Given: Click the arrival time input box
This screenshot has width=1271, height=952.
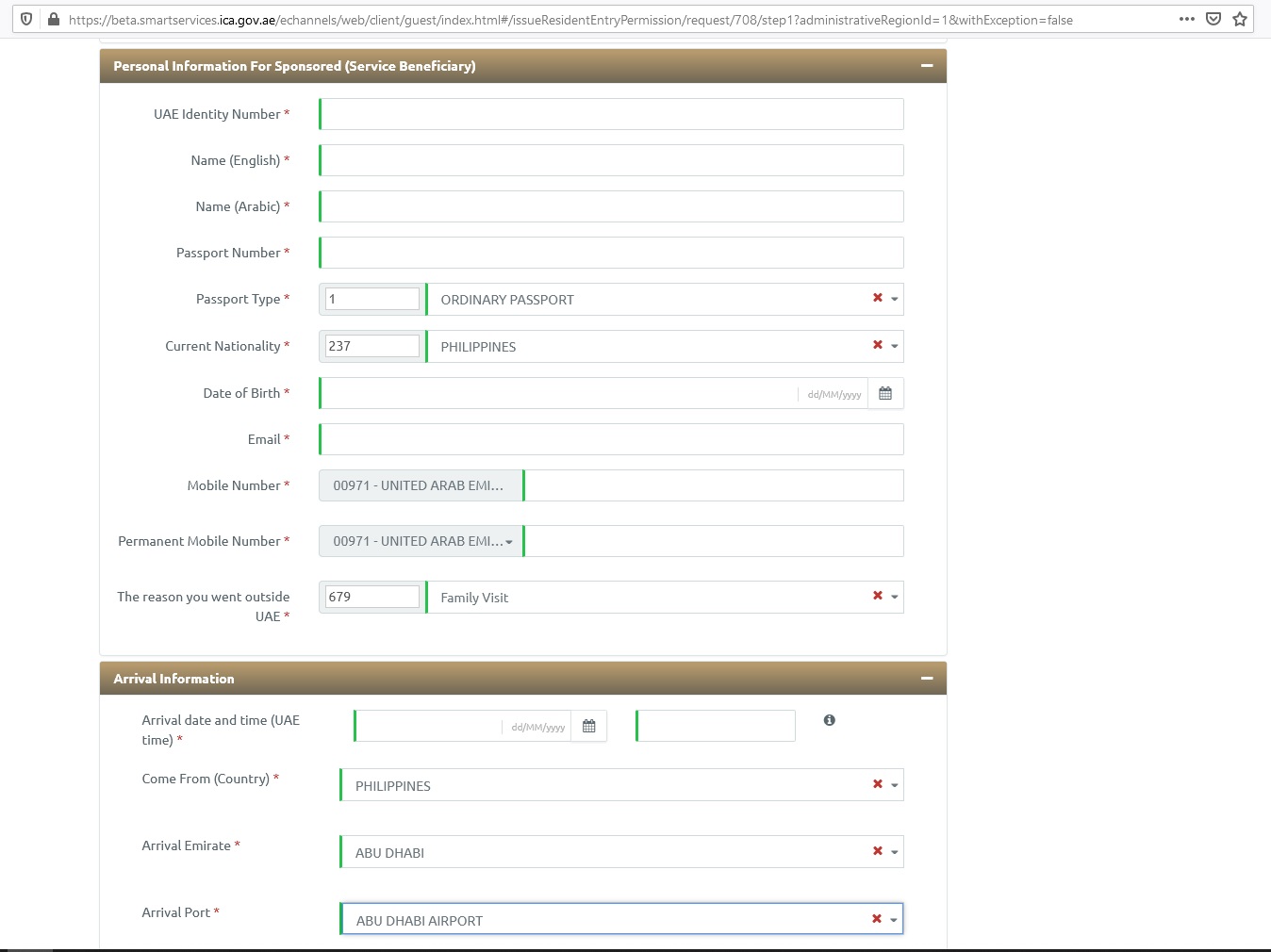Looking at the screenshot, I should coord(716,726).
